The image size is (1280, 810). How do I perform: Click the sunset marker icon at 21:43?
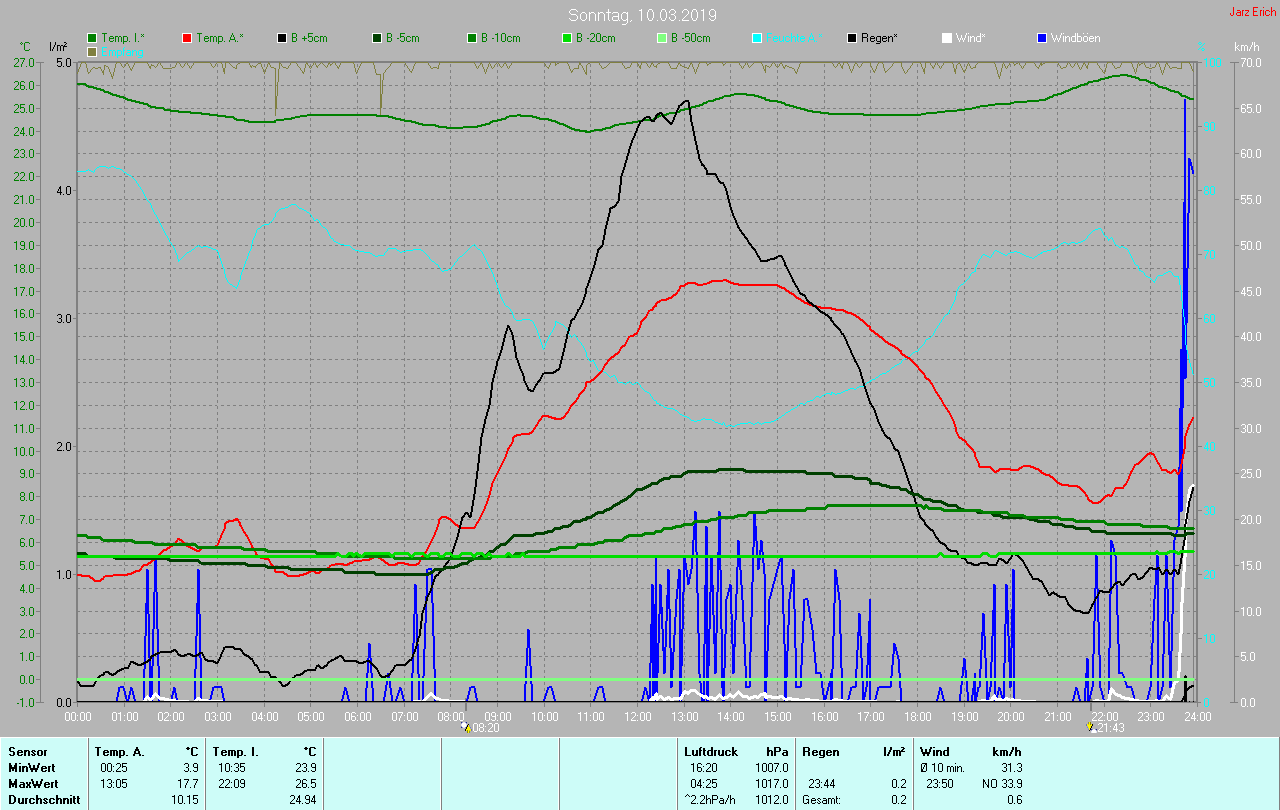tap(1092, 728)
